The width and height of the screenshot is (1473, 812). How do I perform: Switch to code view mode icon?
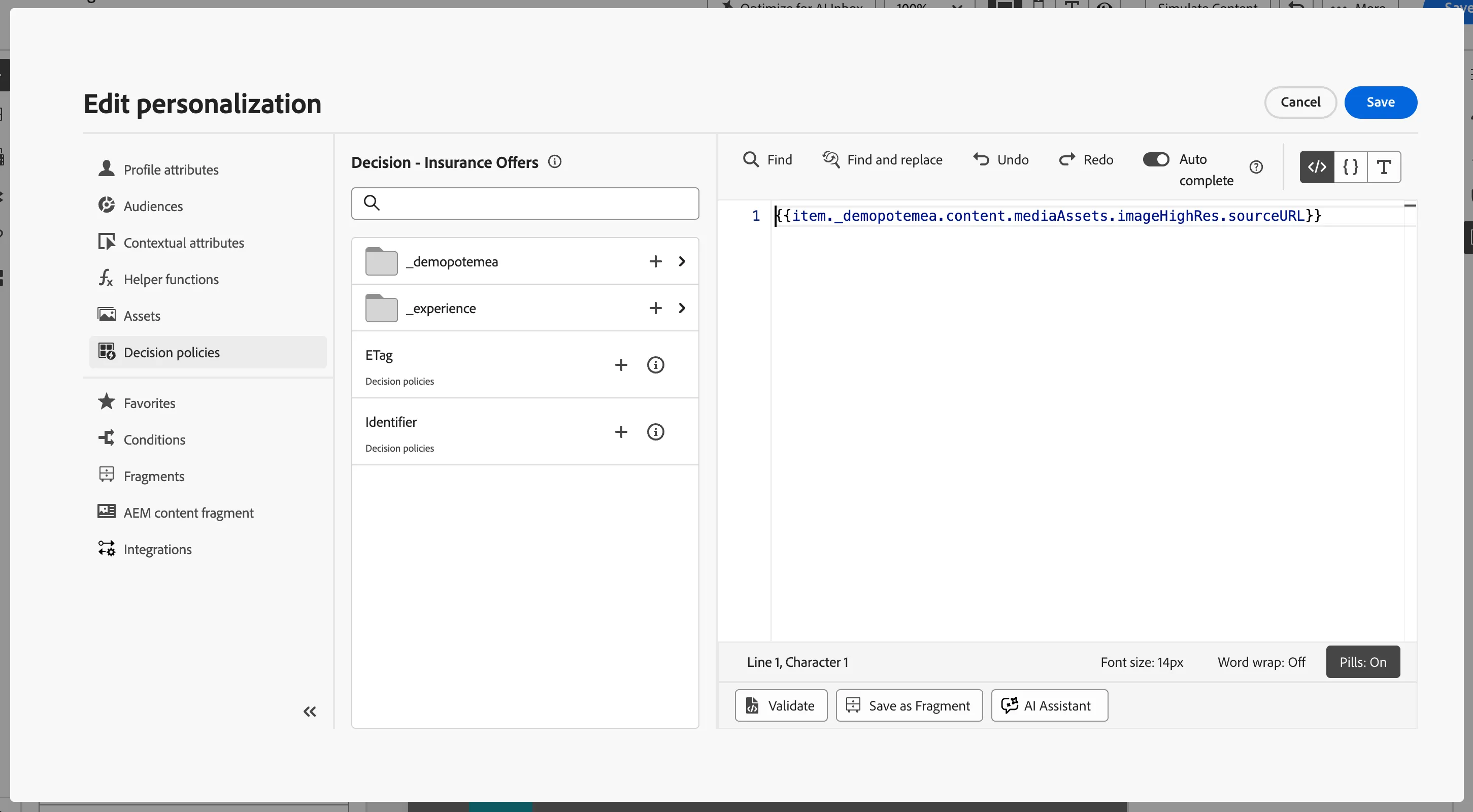coord(1317,167)
